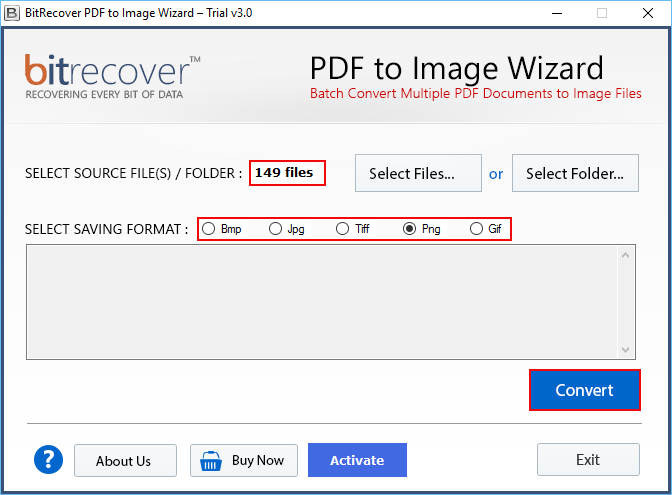The image size is (672, 495).
Task: Activate the software license
Action: pos(357,460)
